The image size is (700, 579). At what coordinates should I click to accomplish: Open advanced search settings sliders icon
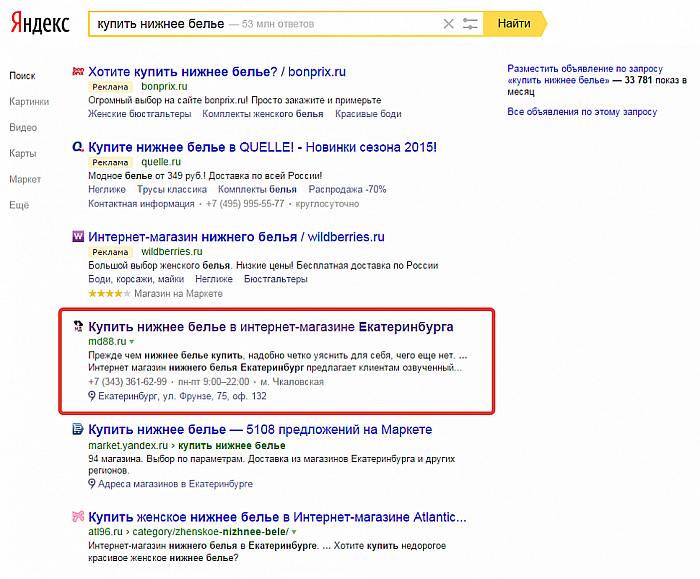pyautogui.click(x=470, y=24)
